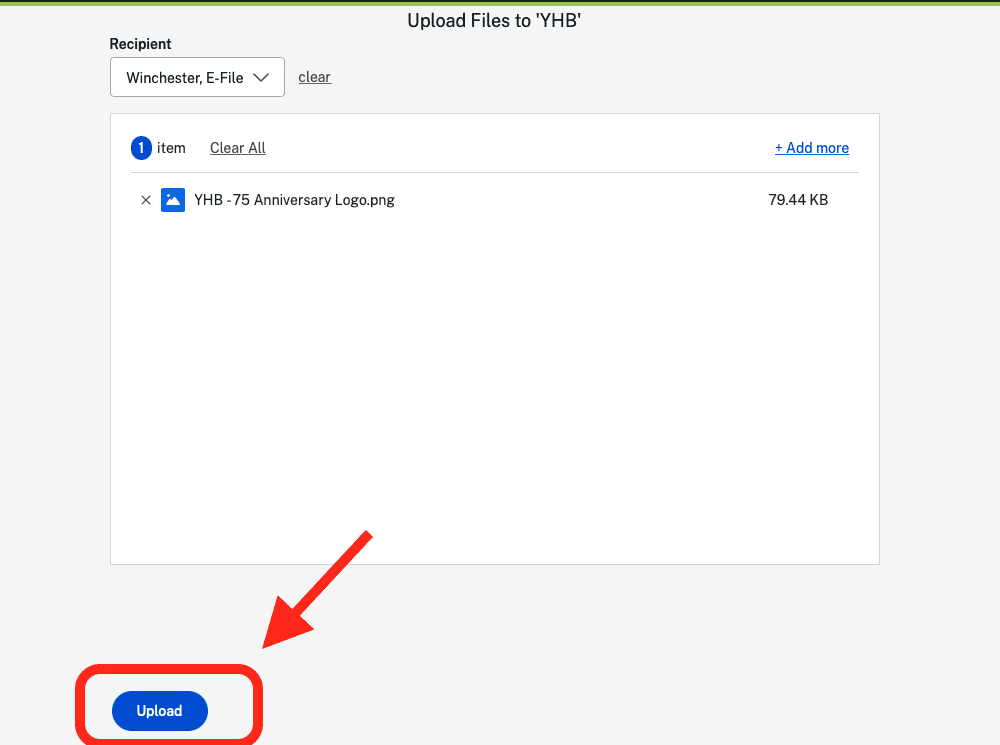Click the blue Upload button

coord(159,711)
